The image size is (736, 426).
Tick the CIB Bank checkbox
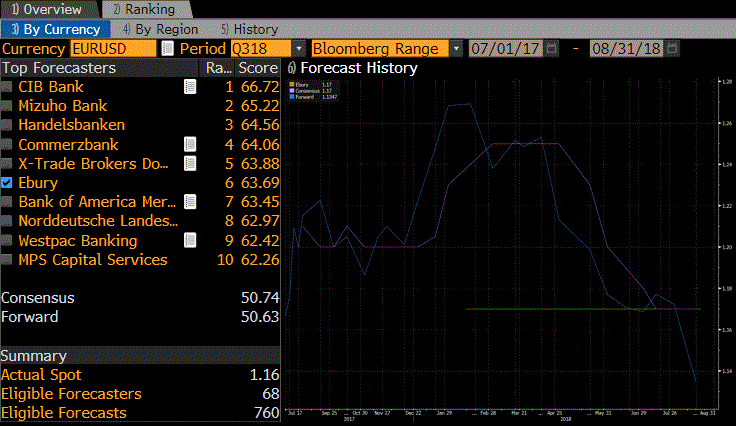click(x=7, y=87)
